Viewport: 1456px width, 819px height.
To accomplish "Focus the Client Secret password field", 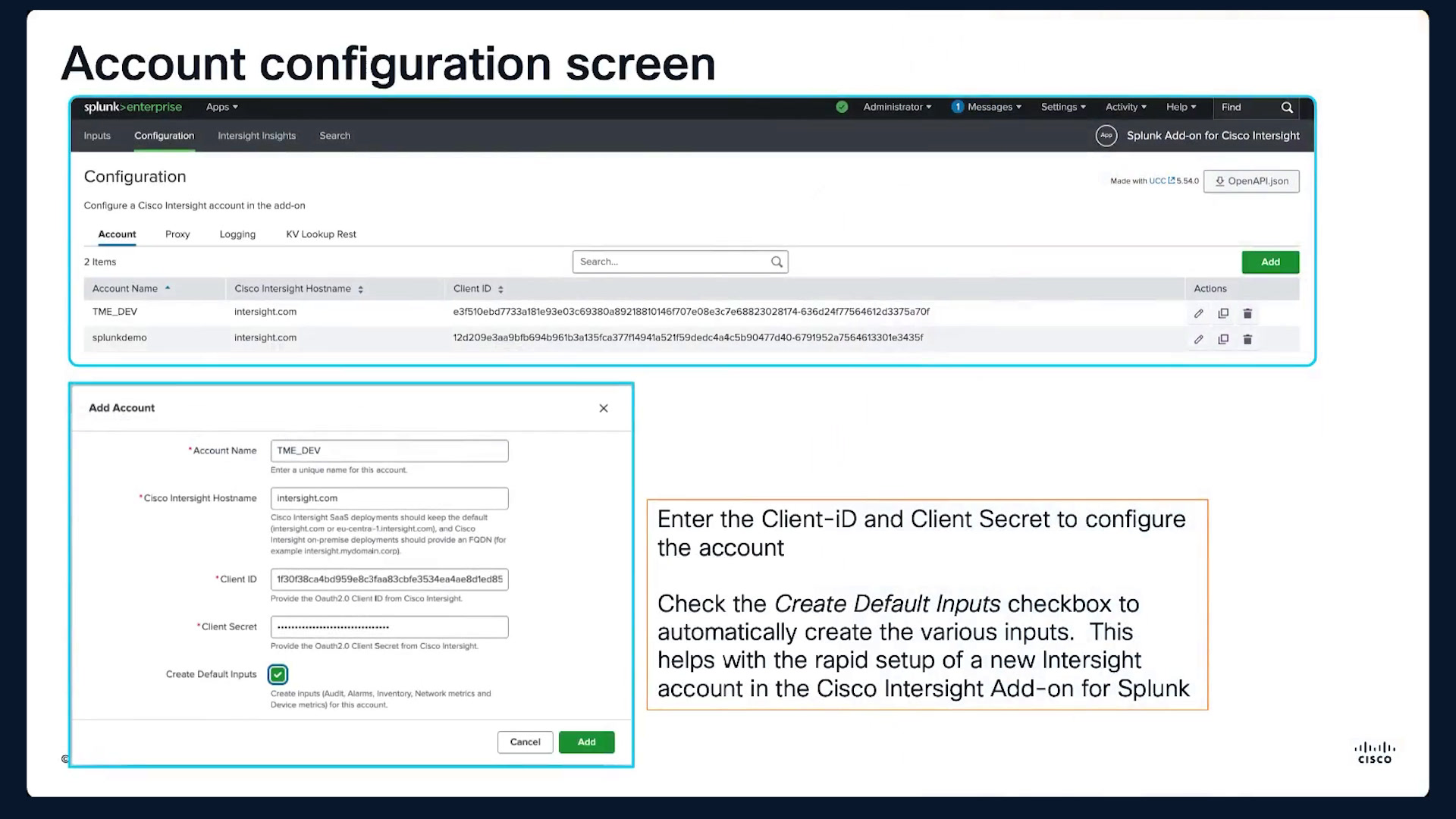I will click(x=389, y=627).
